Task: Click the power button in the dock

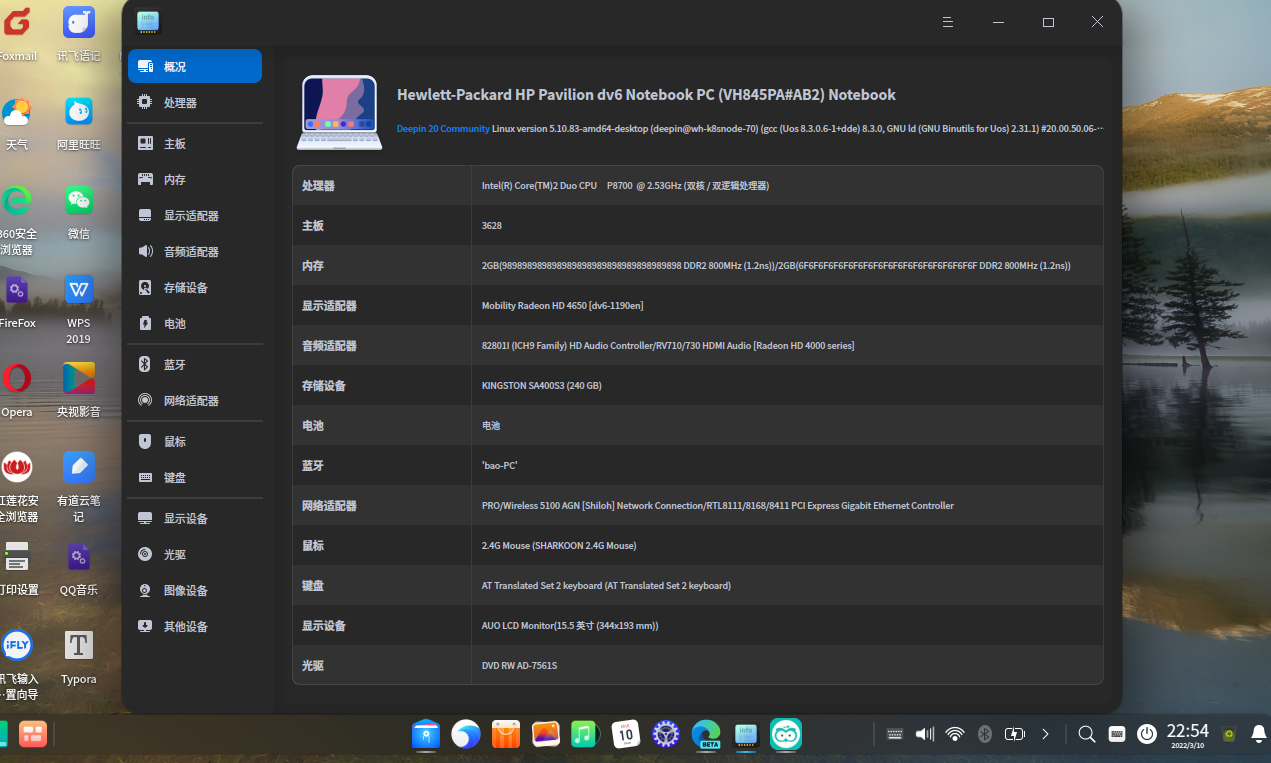Action: coord(1147,734)
